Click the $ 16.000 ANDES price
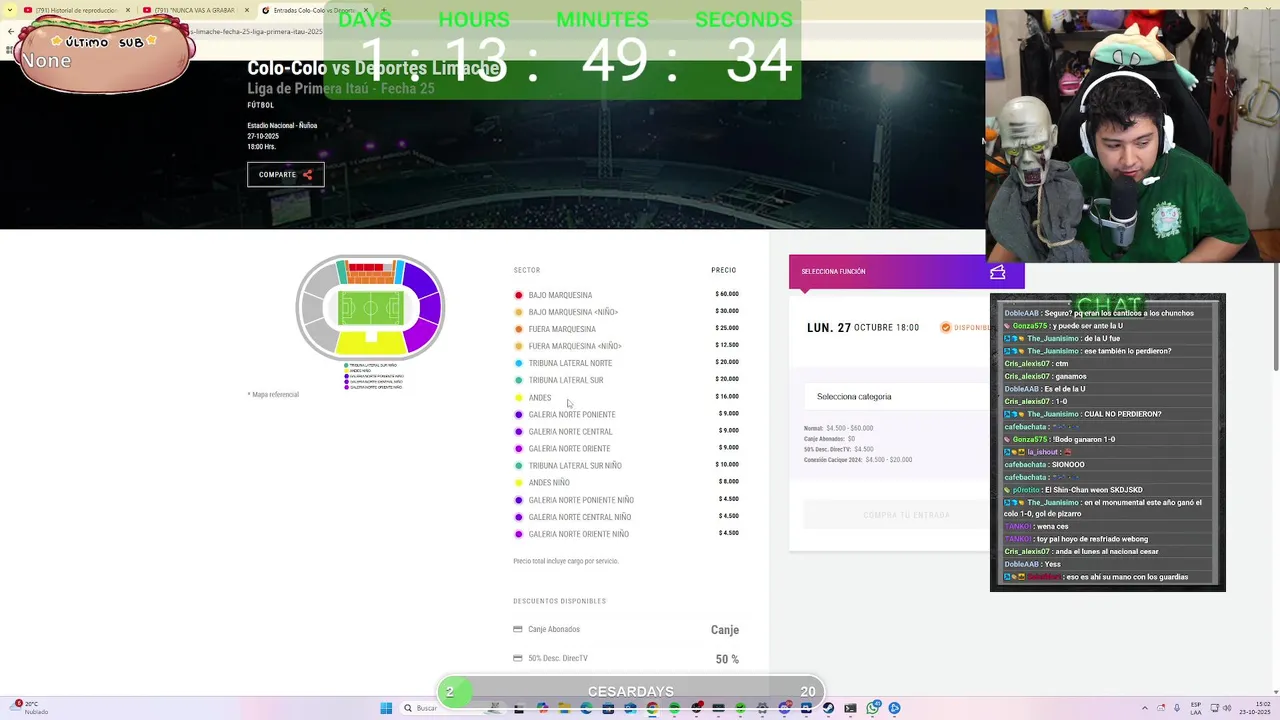 click(x=727, y=397)
